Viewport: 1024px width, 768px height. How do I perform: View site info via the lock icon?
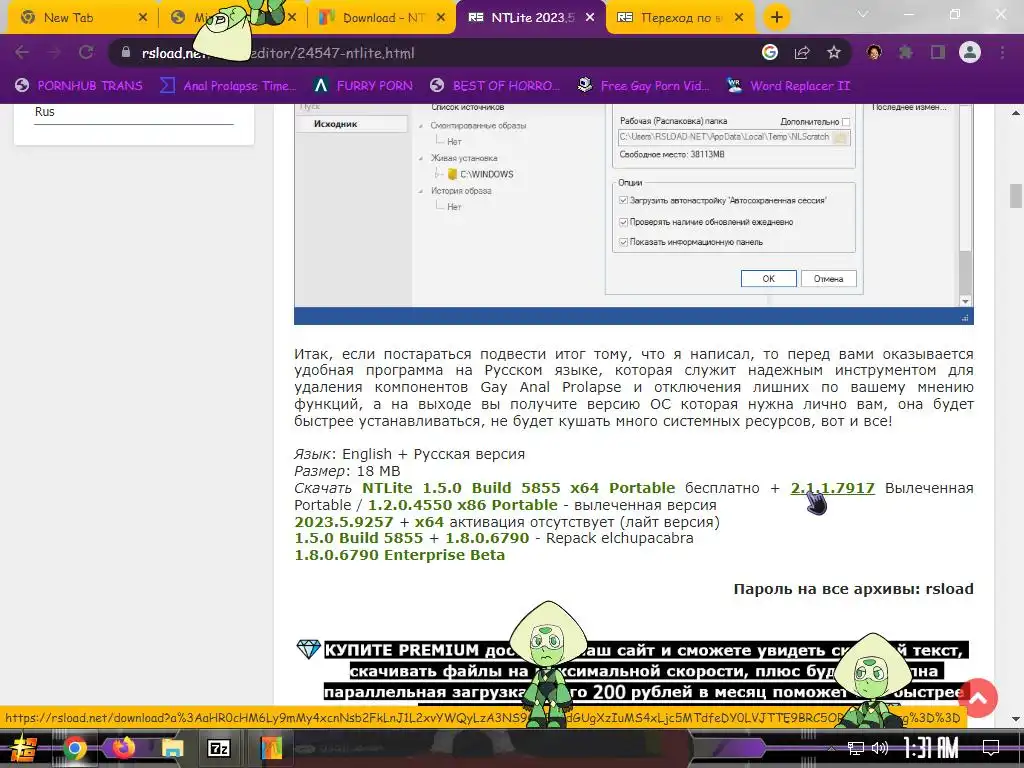click(126, 52)
